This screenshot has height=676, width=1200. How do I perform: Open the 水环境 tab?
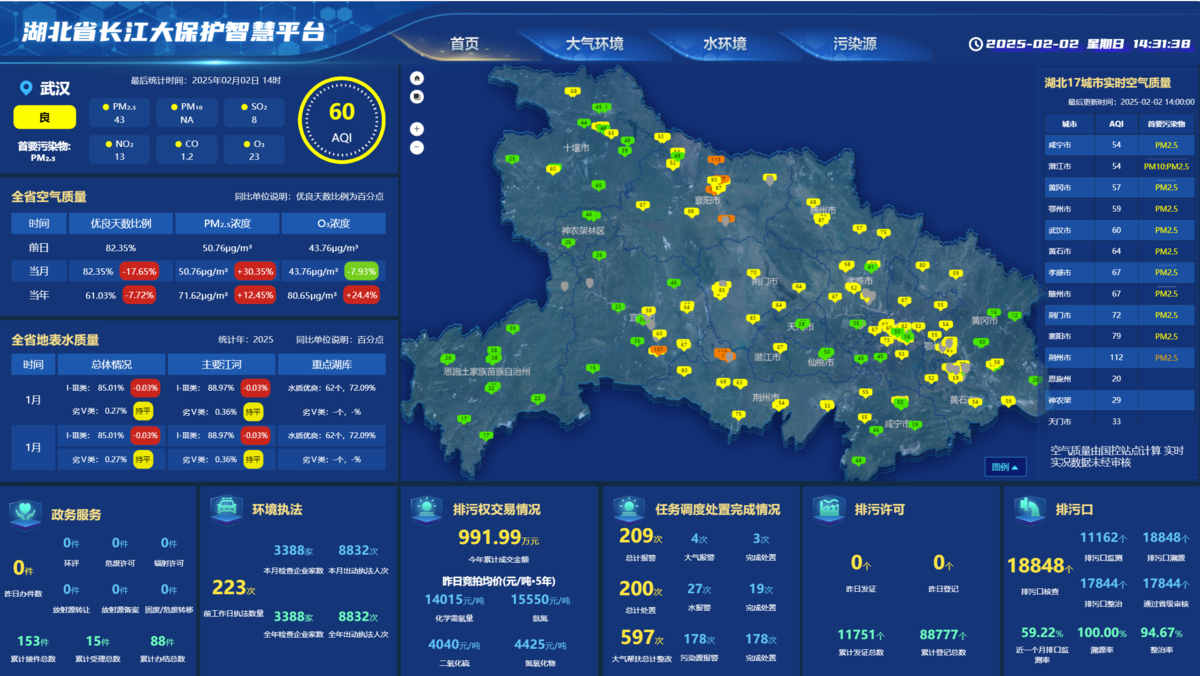tap(724, 44)
